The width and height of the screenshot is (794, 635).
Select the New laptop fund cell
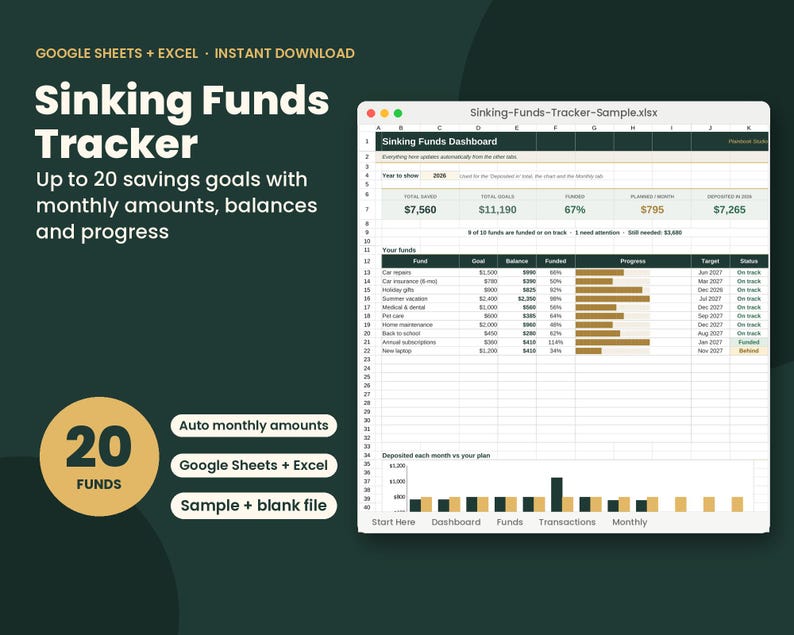coord(420,351)
